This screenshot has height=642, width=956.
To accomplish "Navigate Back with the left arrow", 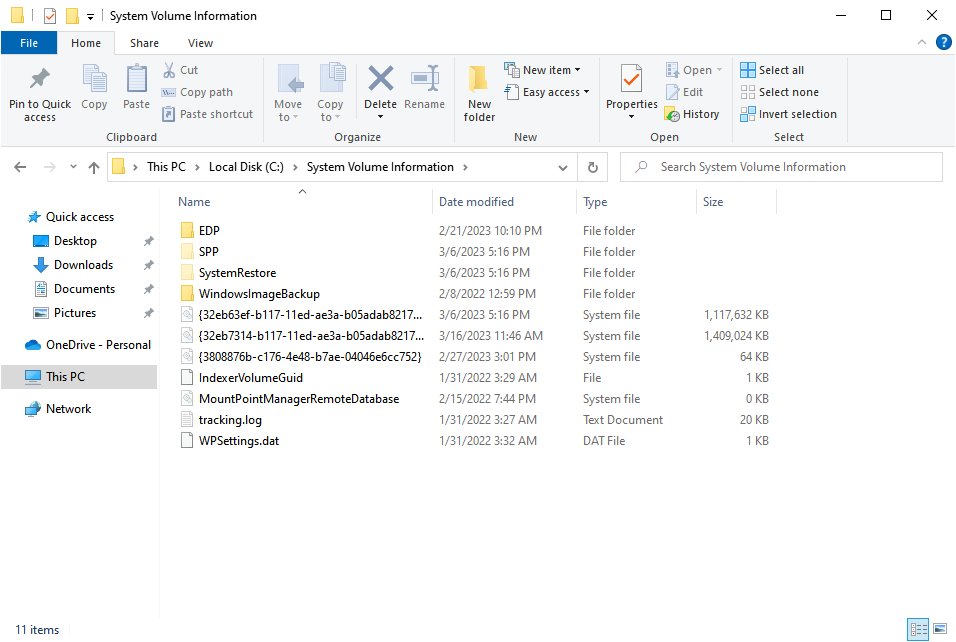I will [20, 167].
